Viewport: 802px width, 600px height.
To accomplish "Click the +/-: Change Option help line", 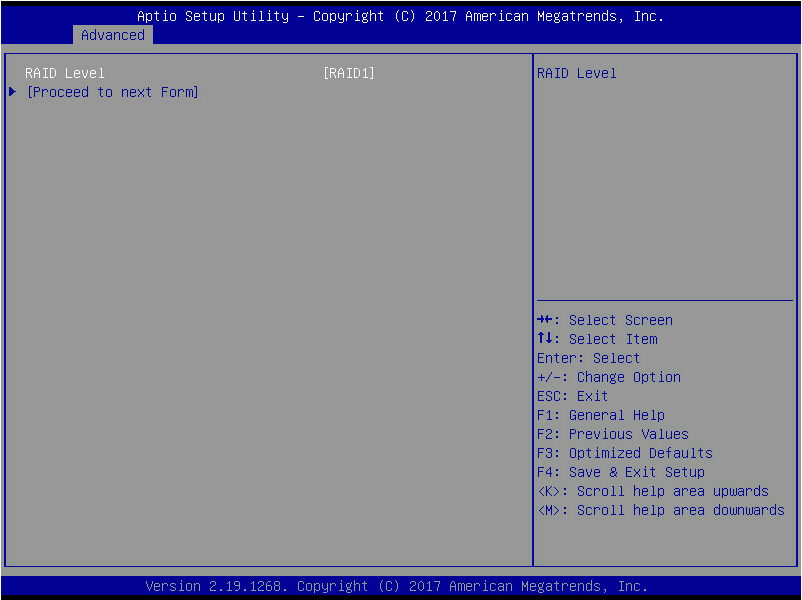I will pos(609,377).
